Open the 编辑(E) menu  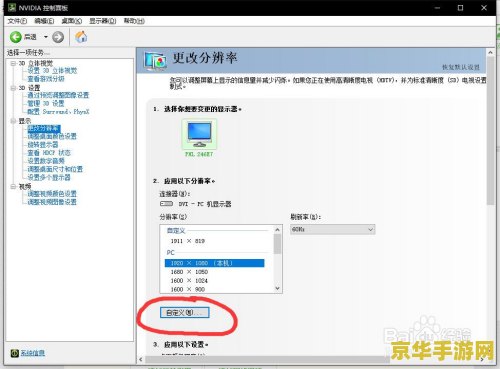[44, 21]
